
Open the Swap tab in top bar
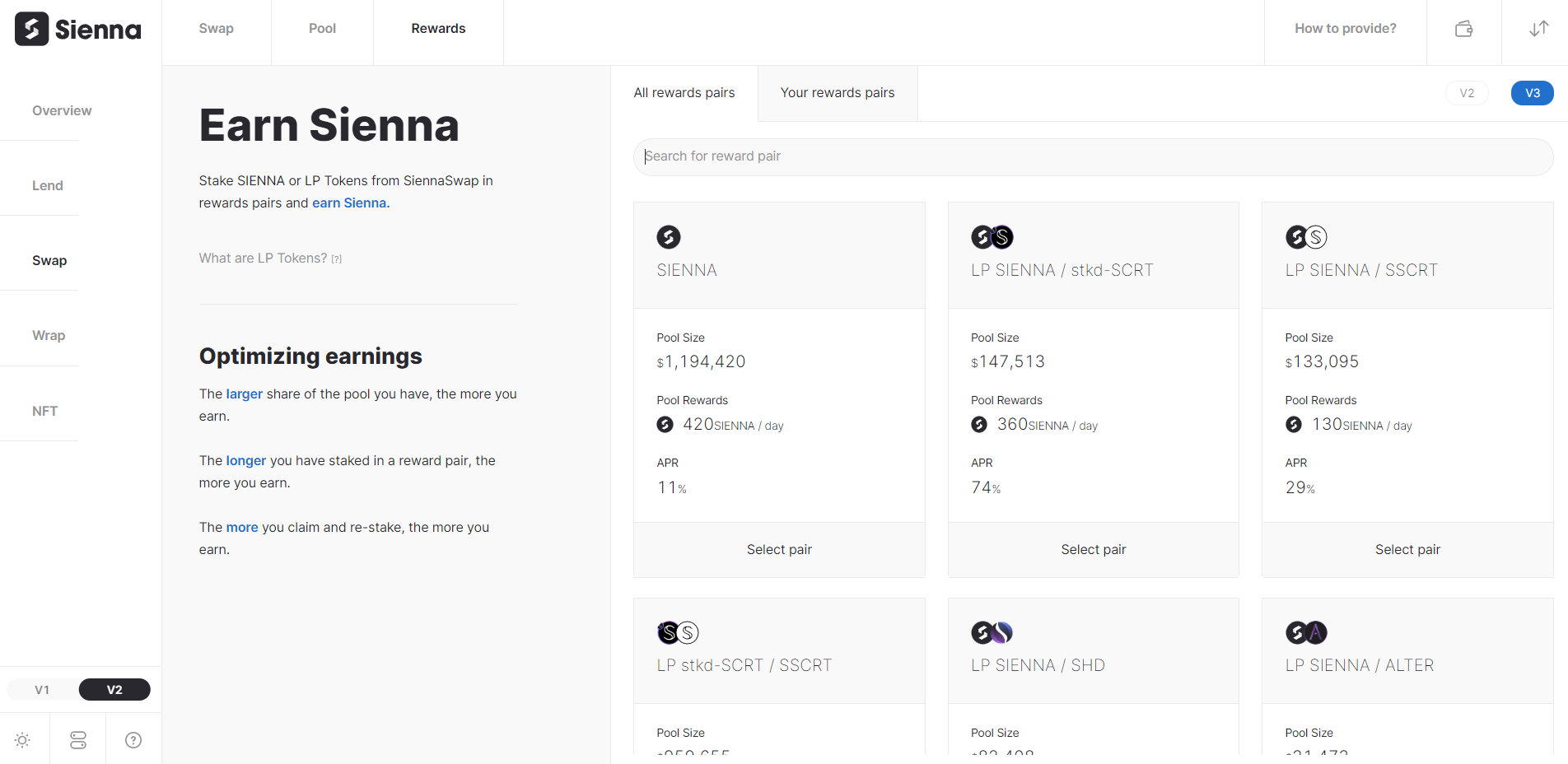(217, 29)
